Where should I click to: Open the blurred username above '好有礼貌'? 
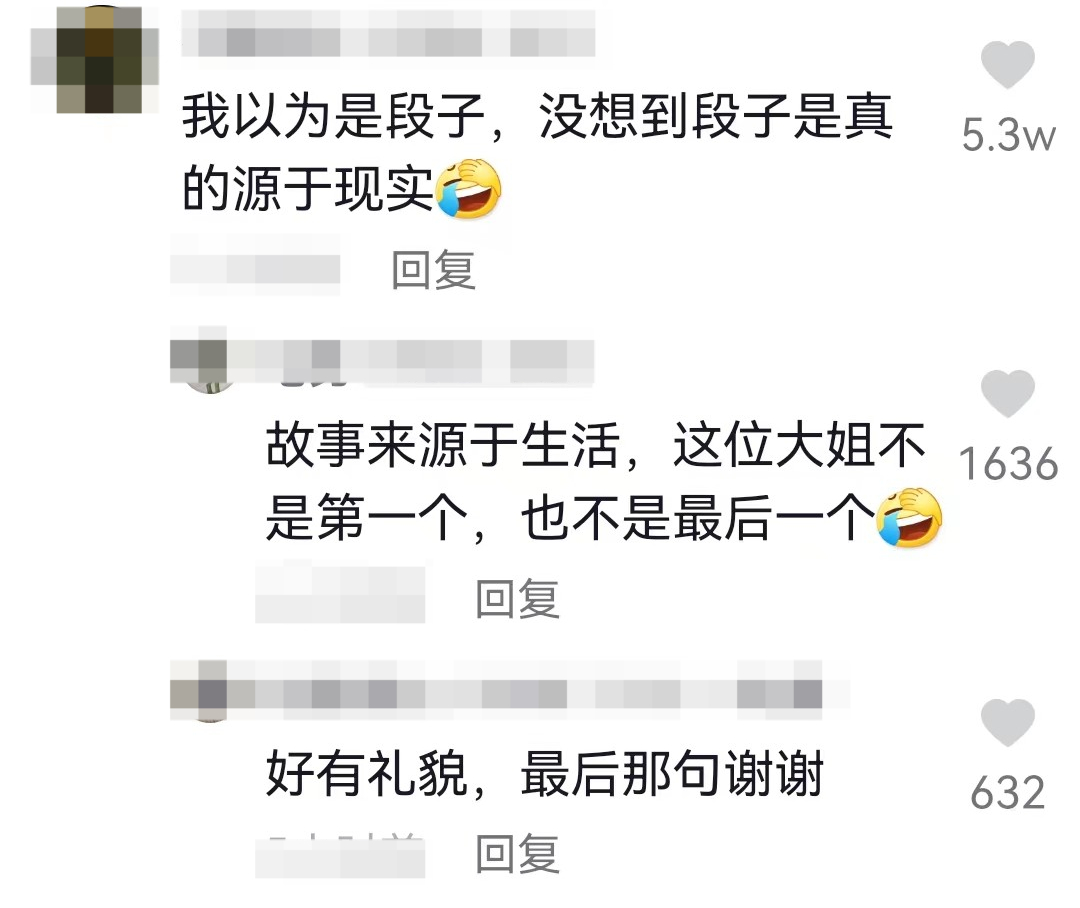[538, 690]
